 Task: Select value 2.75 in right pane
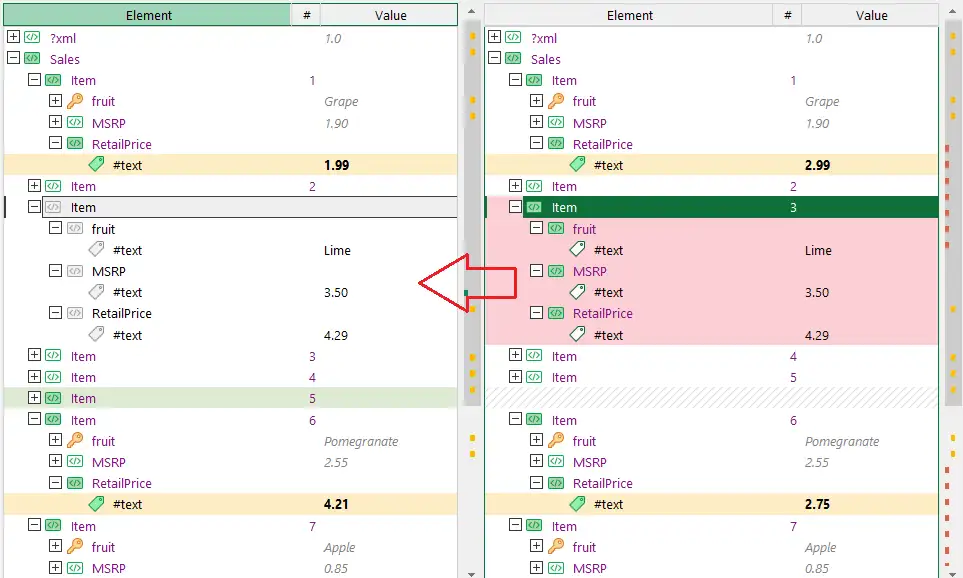point(817,504)
